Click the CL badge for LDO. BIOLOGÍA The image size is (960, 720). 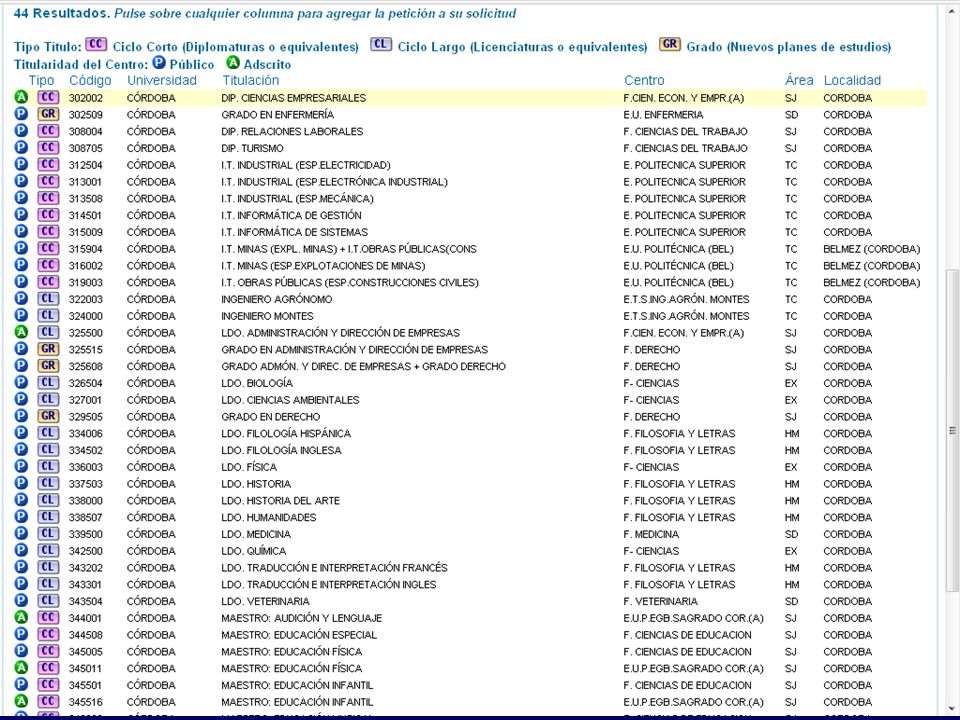[48, 383]
